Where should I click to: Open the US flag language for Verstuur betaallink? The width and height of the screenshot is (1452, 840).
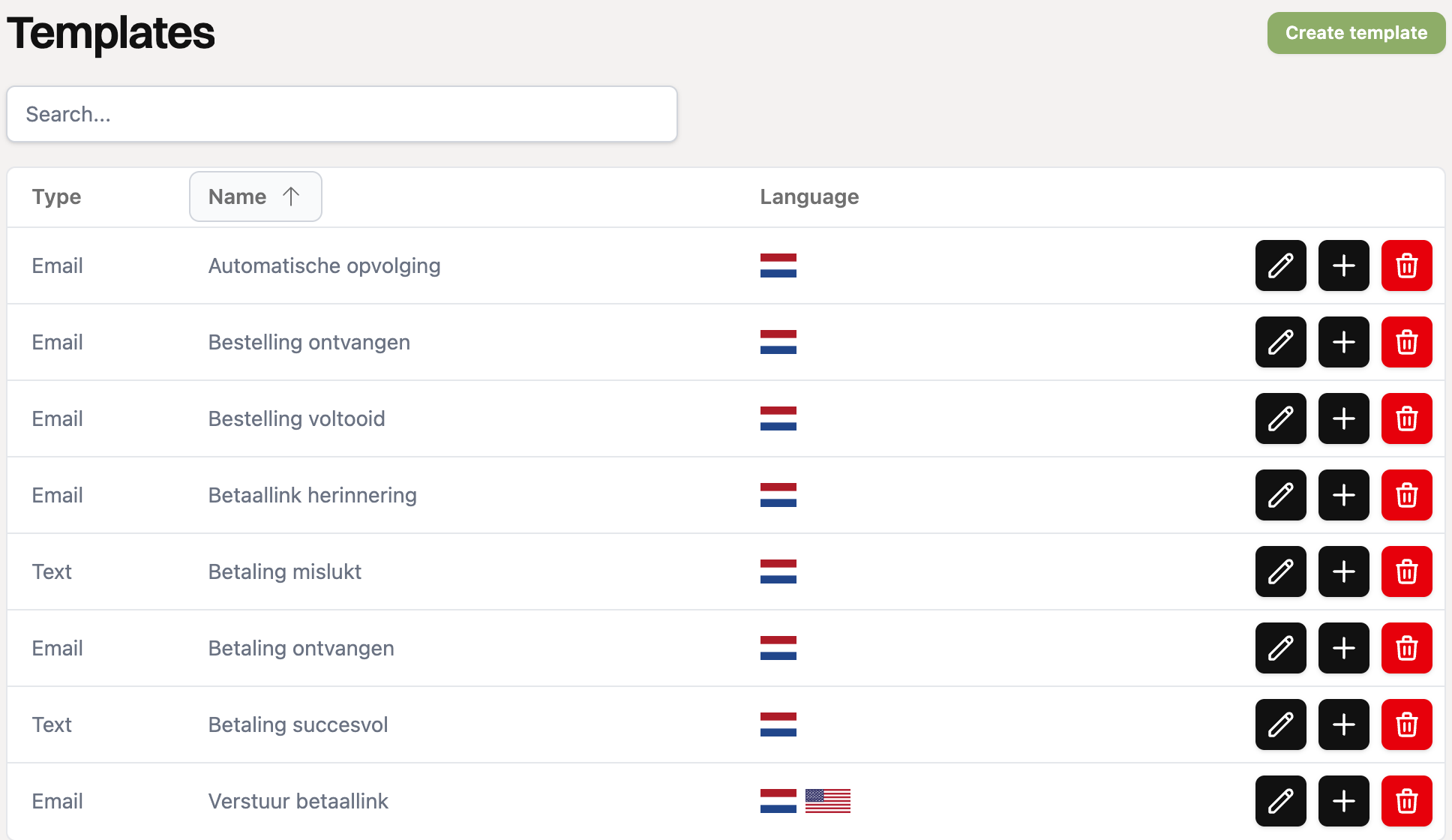(828, 801)
